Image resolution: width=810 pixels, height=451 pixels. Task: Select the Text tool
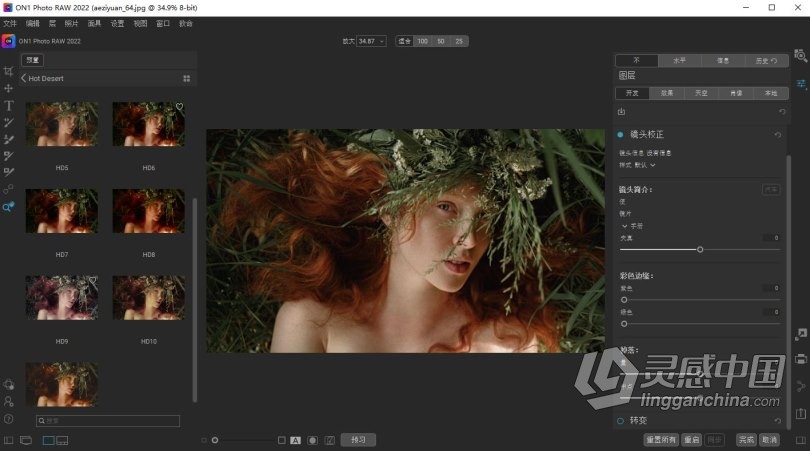tap(9, 105)
